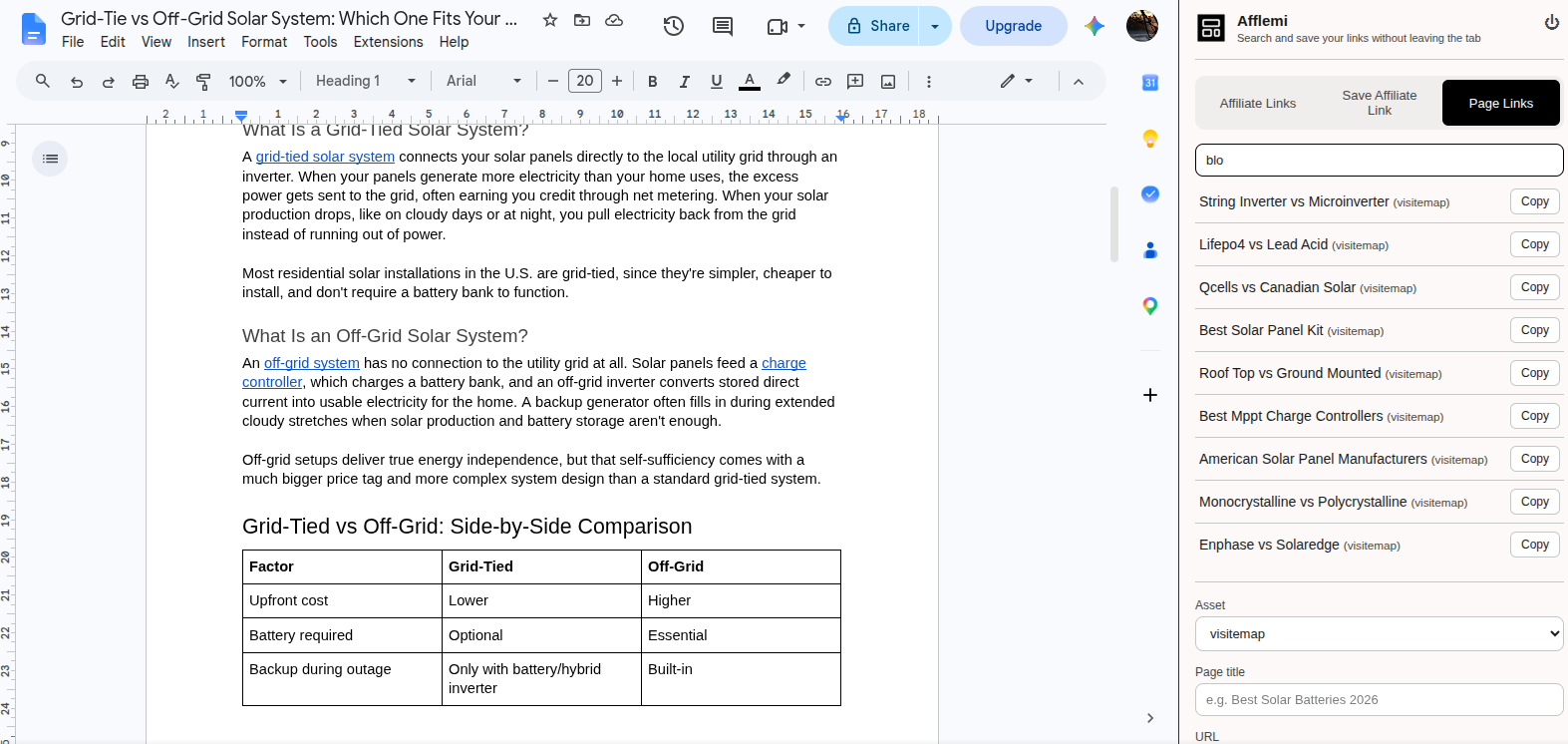
Task: Click the Upgrade button
Action: click(x=1013, y=26)
